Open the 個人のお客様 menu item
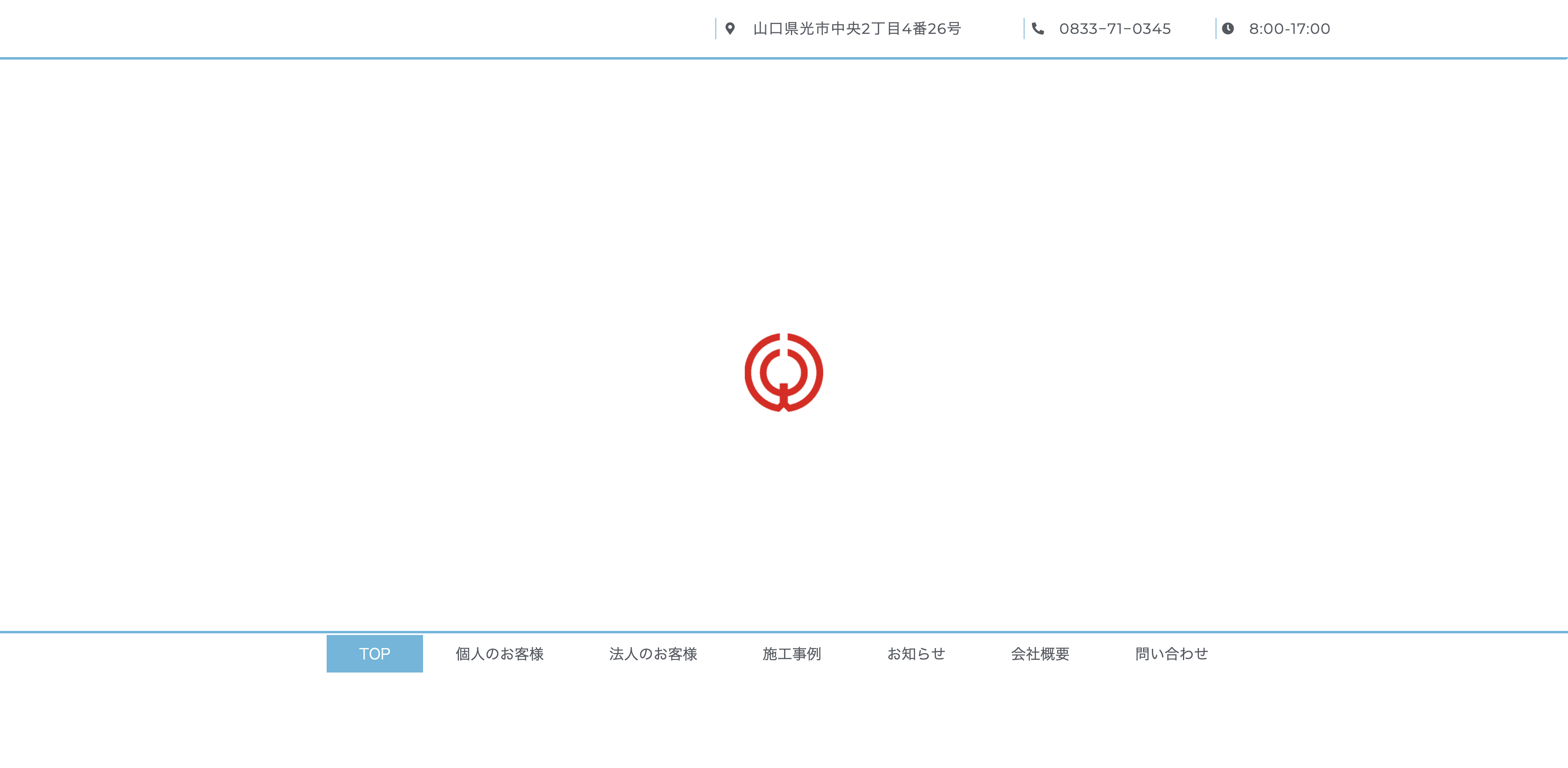1568x768 pixels. pos(500,654)
